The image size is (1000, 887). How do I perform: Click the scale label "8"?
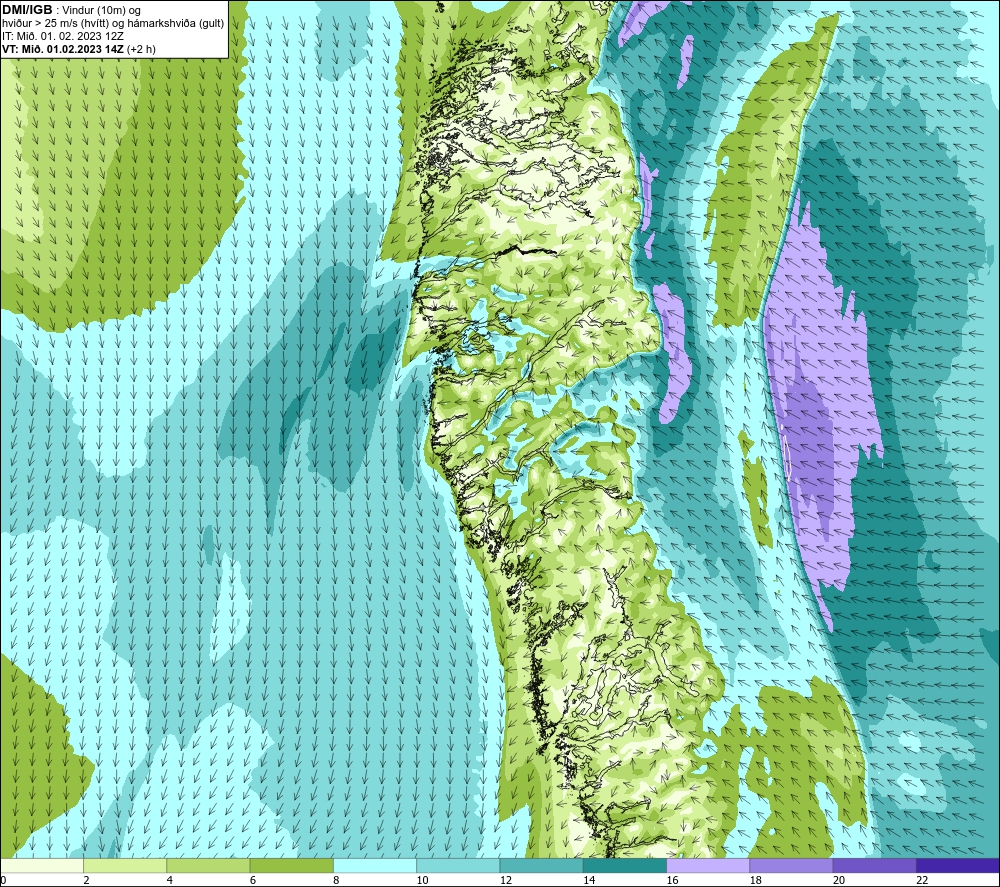[336, 880]
